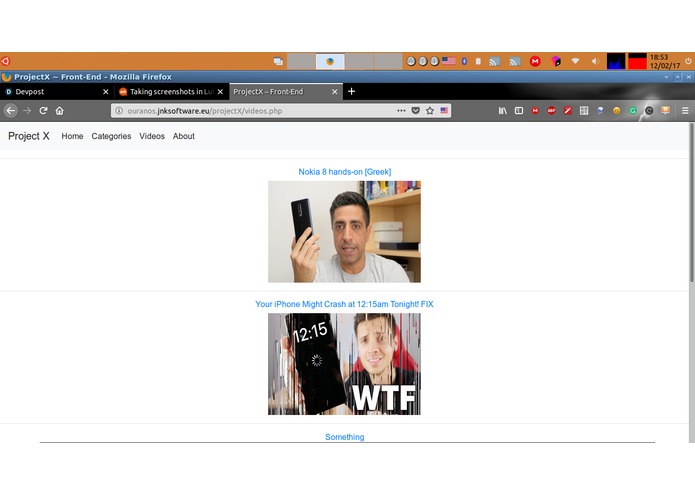Open page actions three-dot menu
The width and height of the screenshot is (695, 494).
[x=401, y=110]
